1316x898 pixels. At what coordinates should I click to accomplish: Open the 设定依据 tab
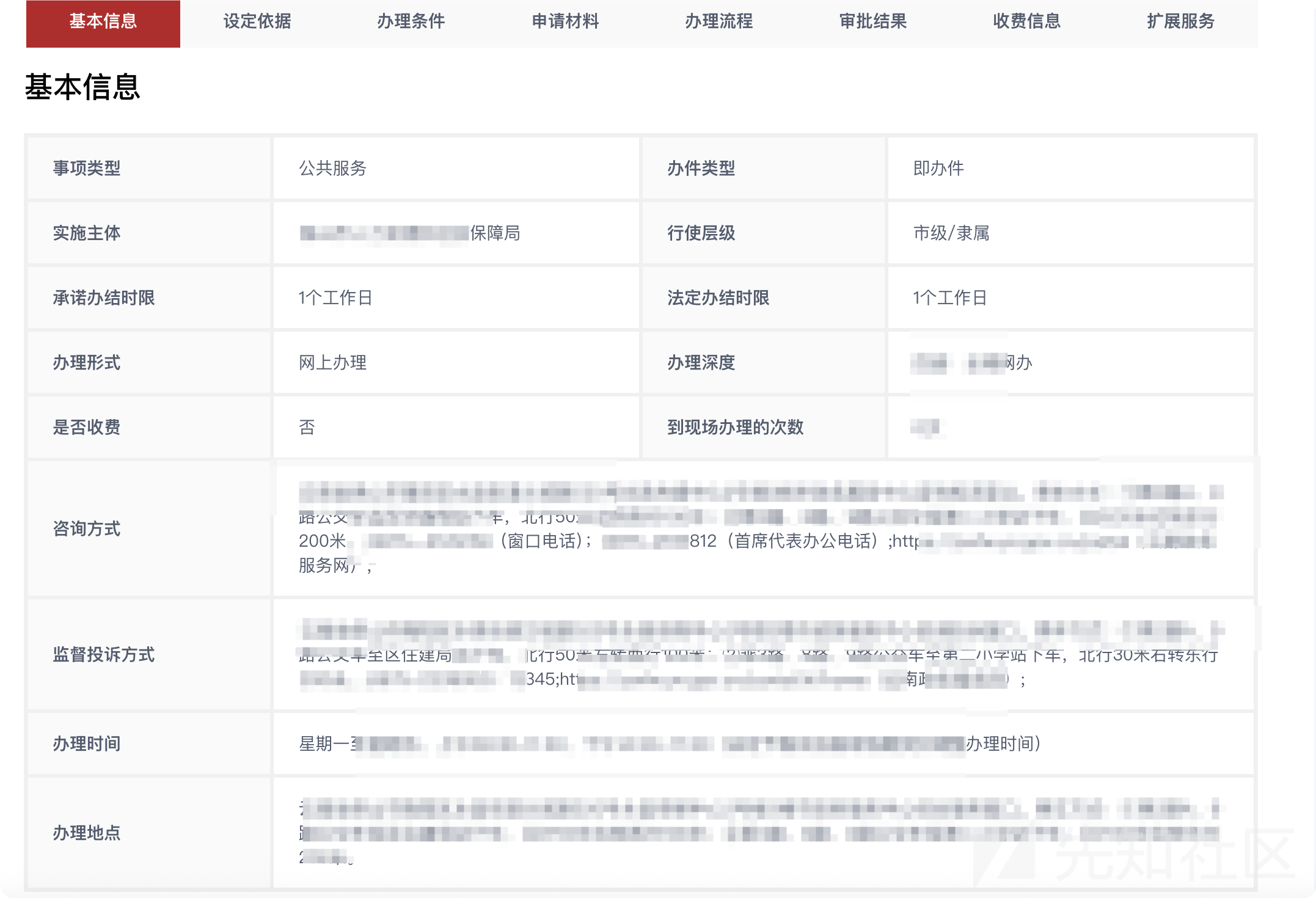pos(257,21)
